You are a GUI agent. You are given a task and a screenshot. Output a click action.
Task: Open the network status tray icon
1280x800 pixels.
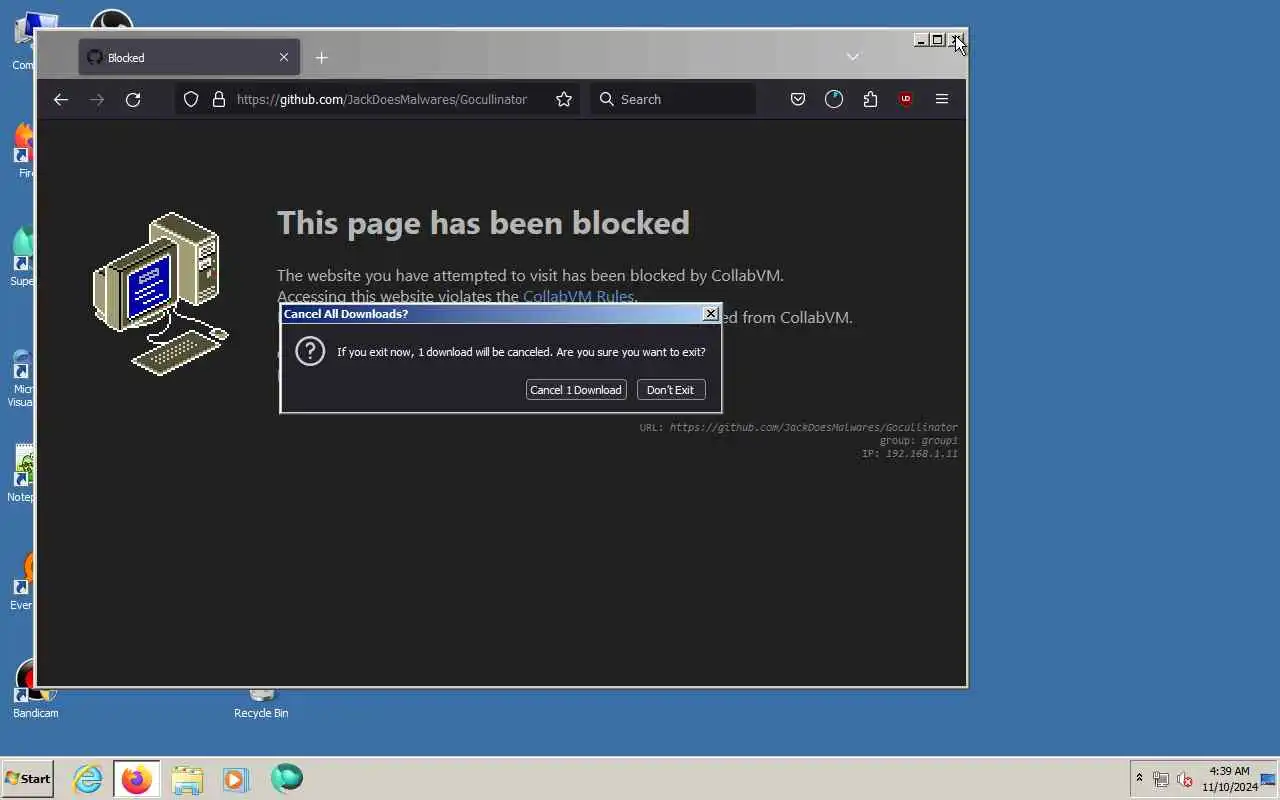point(1161,779)
